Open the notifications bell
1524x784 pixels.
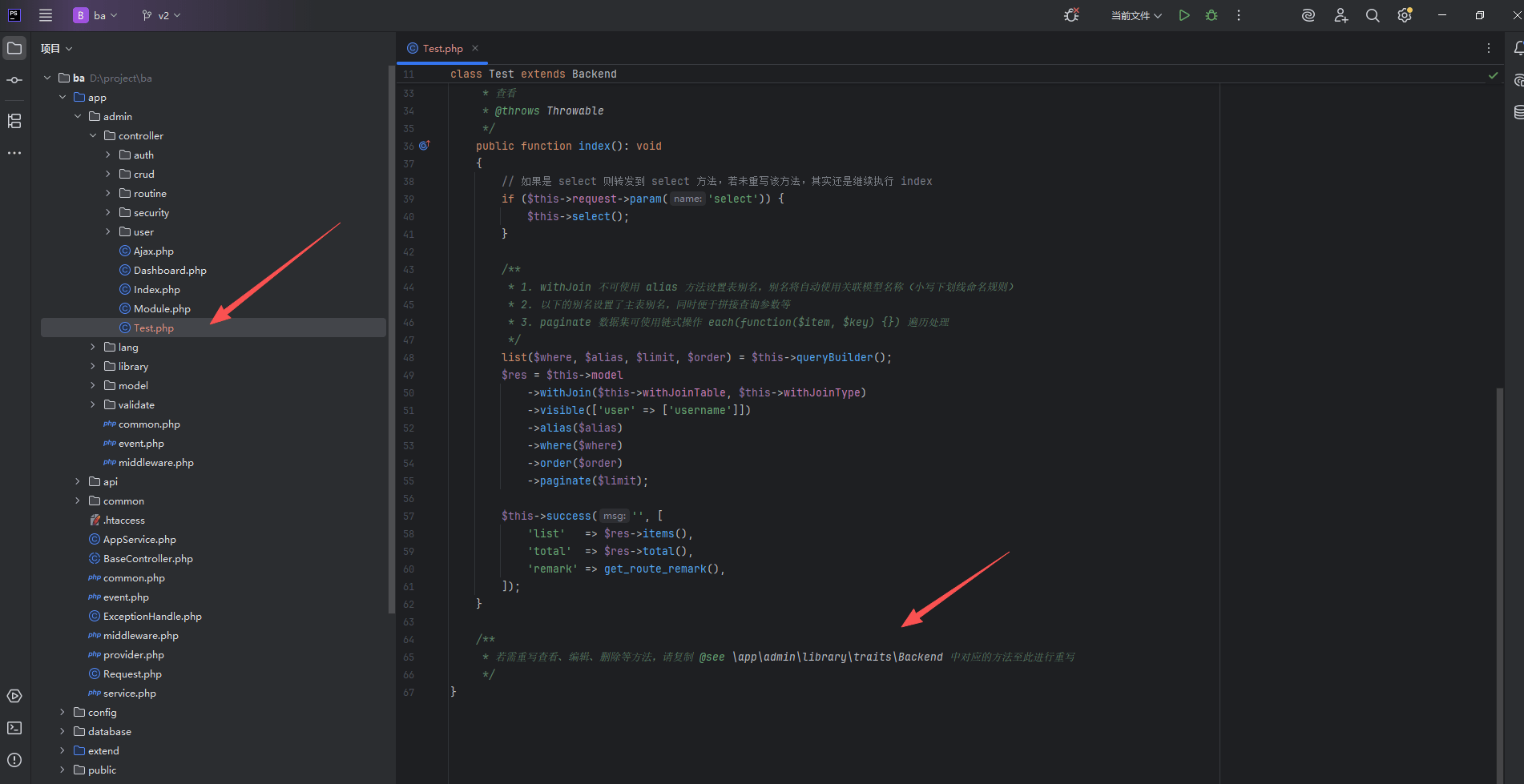point(1518,48)
